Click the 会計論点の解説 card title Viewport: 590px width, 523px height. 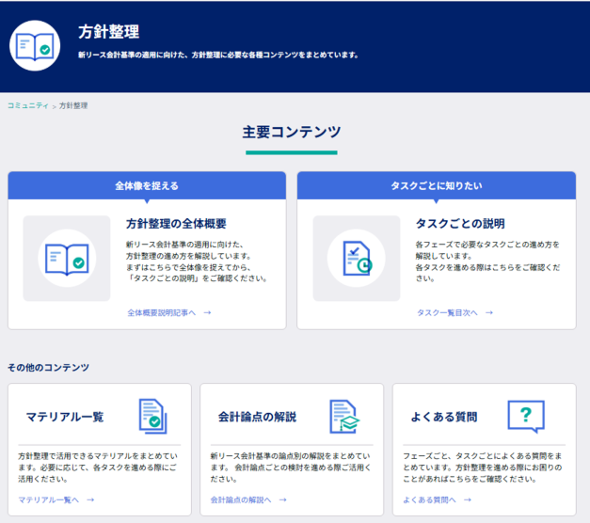[257, 417]
